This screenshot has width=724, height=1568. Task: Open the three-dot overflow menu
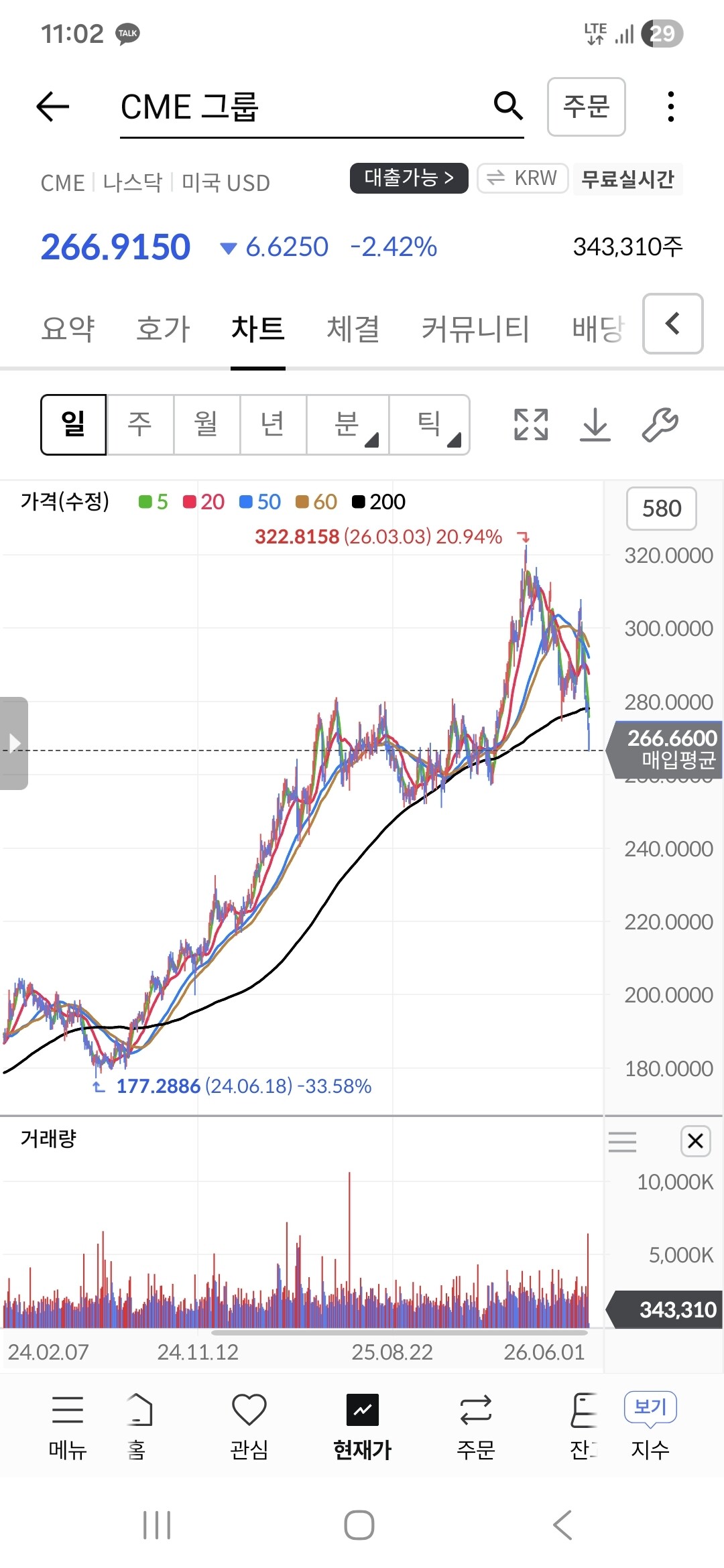coord(671,107)
